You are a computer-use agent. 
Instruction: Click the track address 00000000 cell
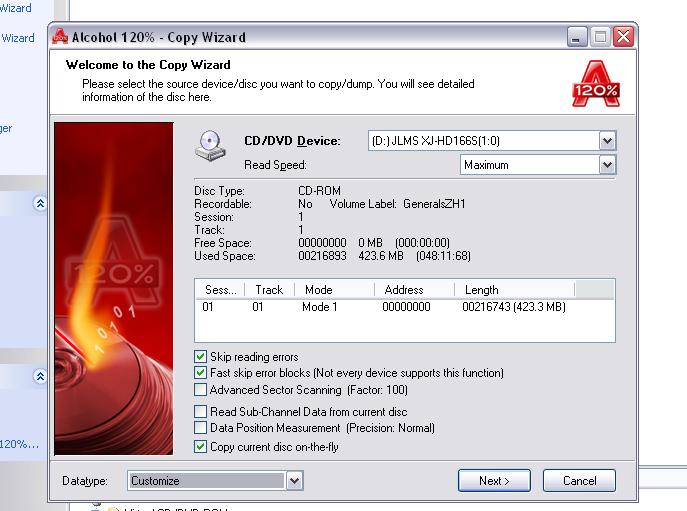(x=406, y=307)
